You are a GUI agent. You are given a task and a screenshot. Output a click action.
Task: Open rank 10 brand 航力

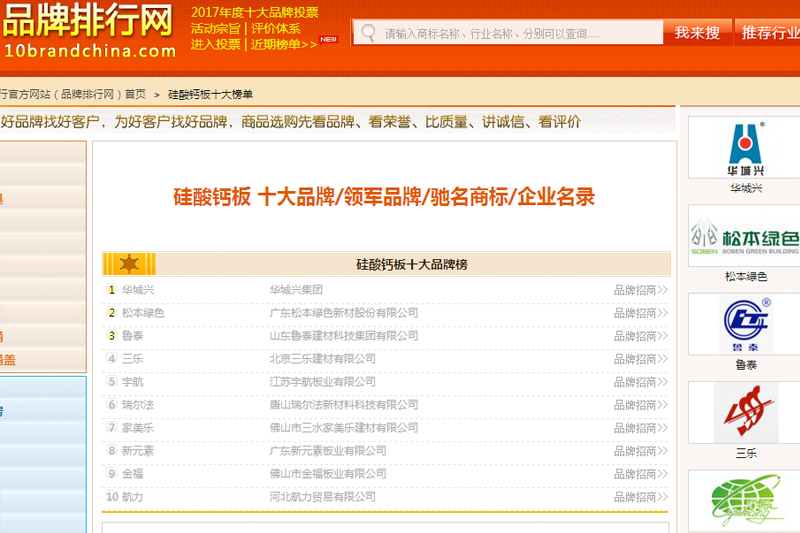133,496
